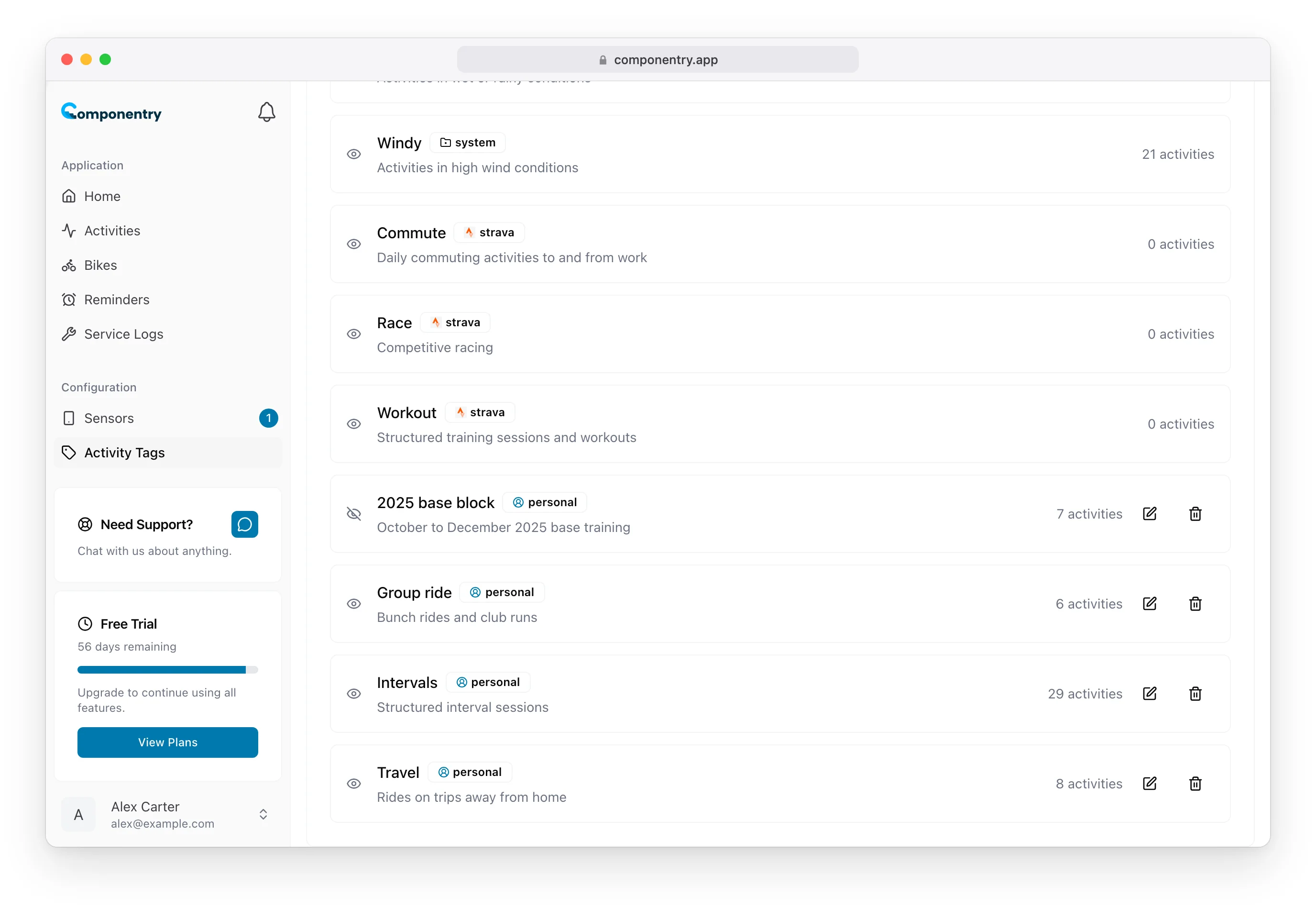This screenshot has width=1316, height=908.
Task: Click the strava badge next to Race
Action: [x=455, y=322]
